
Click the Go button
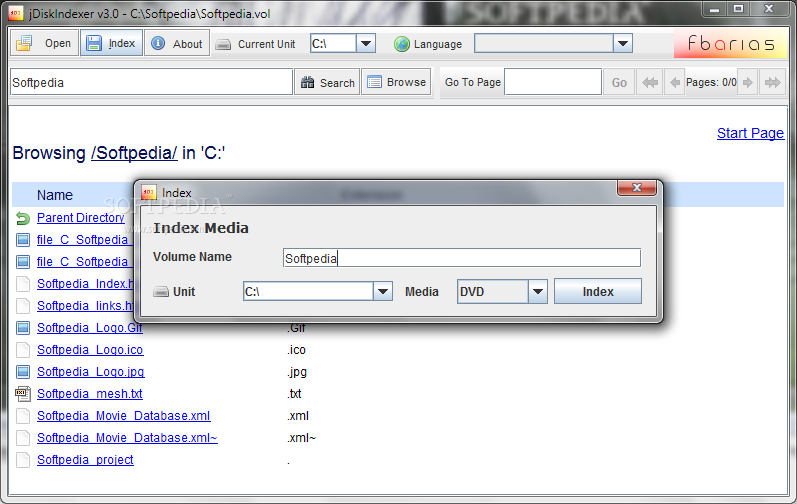click(619, 82)
